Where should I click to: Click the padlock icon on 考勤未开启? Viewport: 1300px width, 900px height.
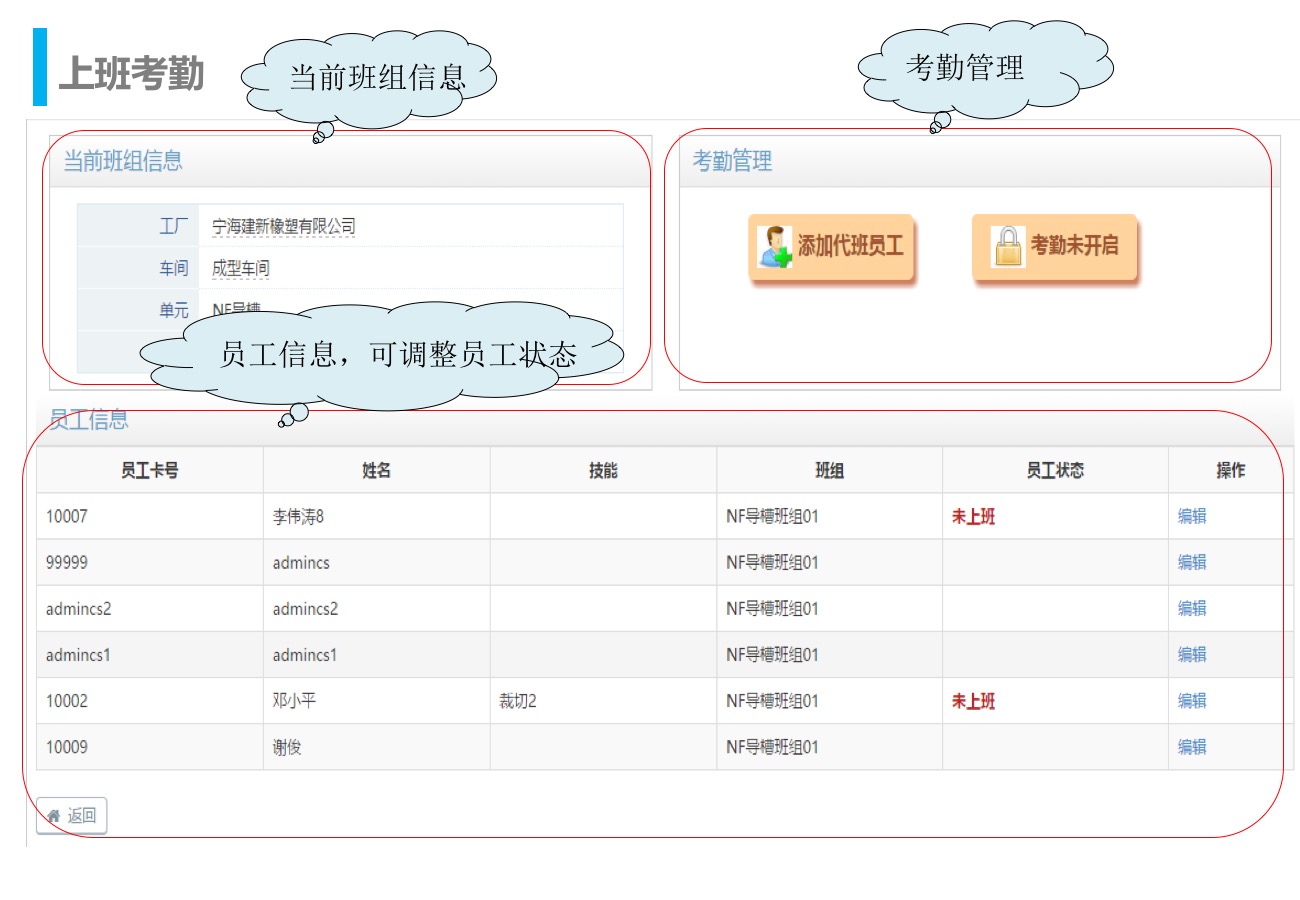[x=1008, y=246]
